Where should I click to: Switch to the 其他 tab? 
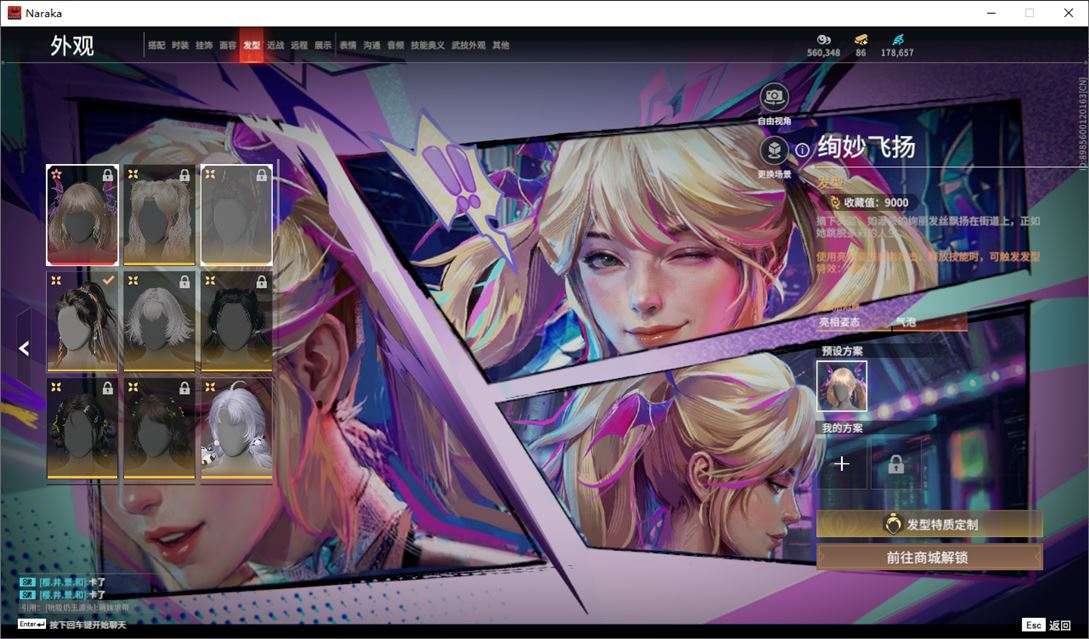[x=501, y=45]
